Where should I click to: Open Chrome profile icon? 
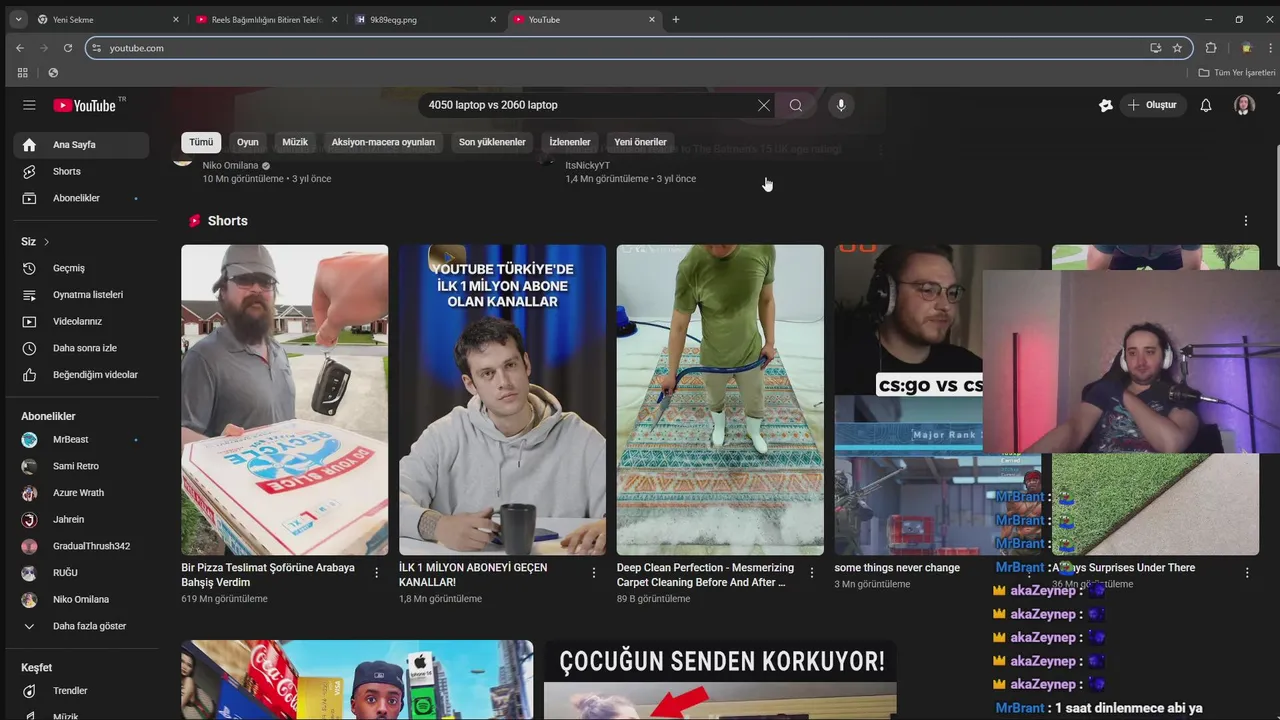(1246, 48)
